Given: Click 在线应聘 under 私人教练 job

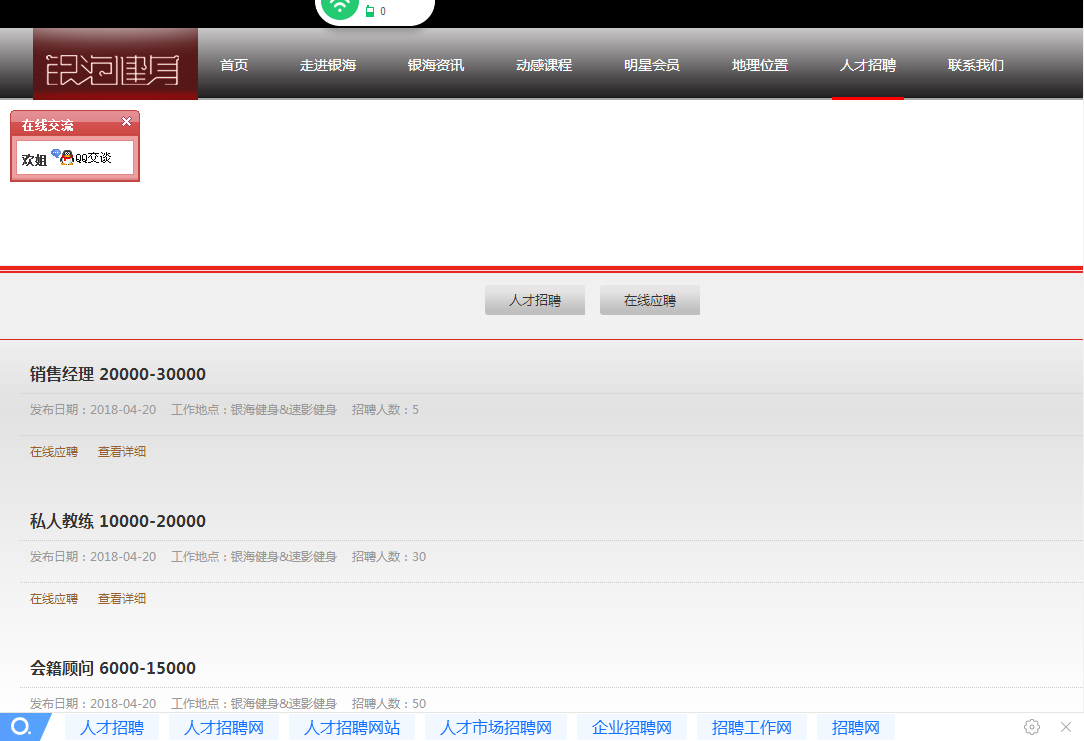Looking at the screenshot, I should coord(54,599).
